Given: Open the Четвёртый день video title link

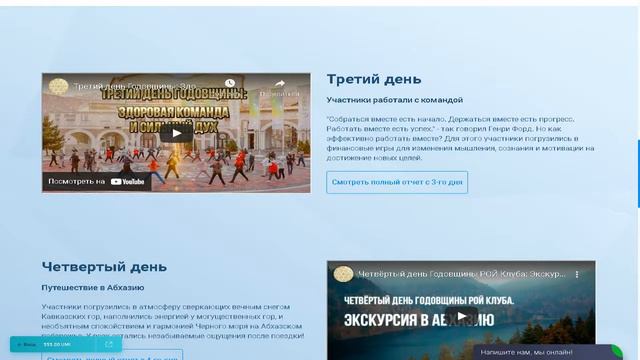Looking at the screenshot, I should click(461, 274).
